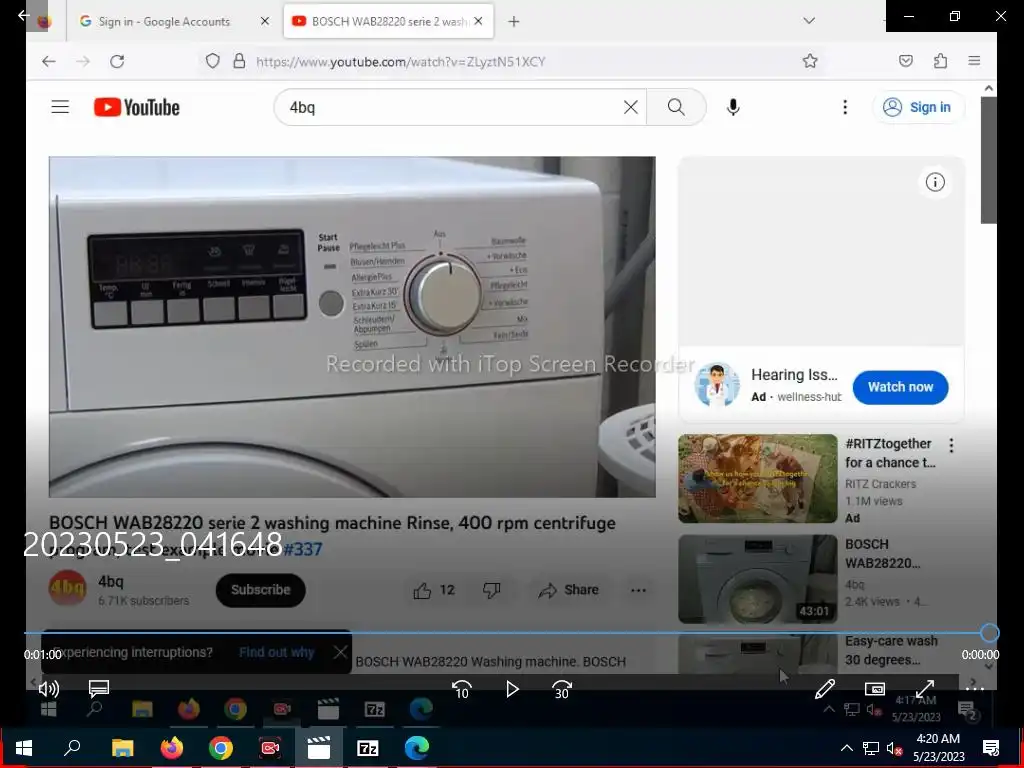The image size is (1024, 768).
Task: Open Firefox's application hamburger menu
Action: (x=974, y=61)
